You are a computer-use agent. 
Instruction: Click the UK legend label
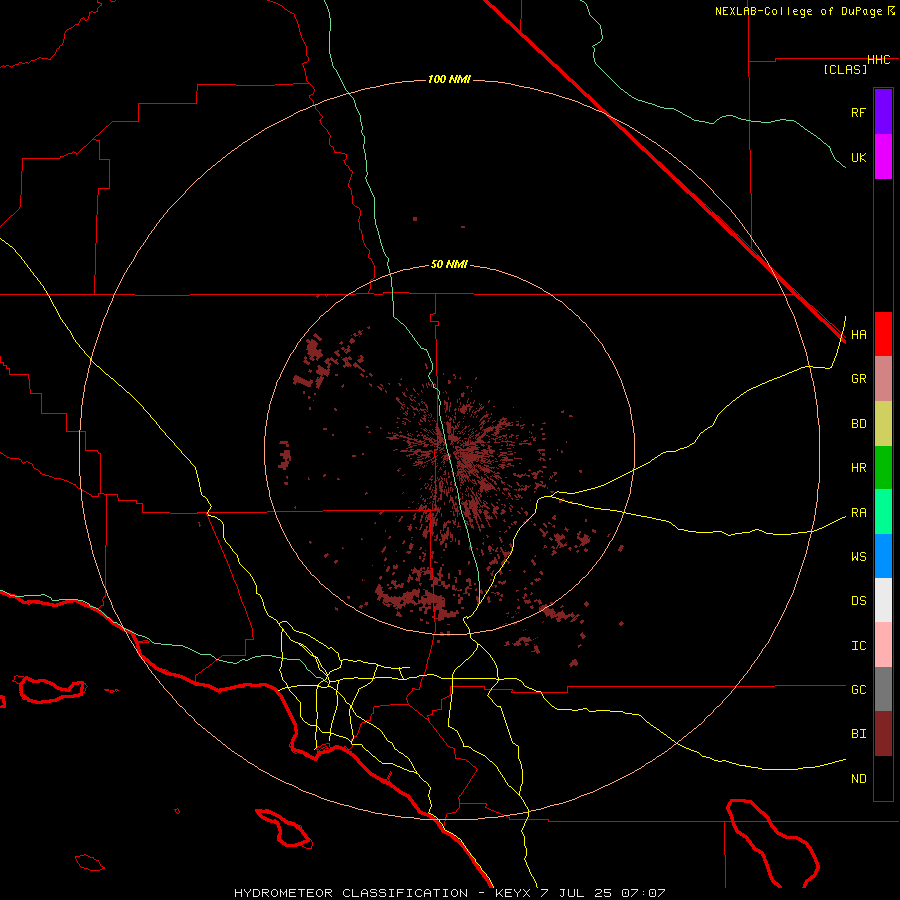pos(858,157)
